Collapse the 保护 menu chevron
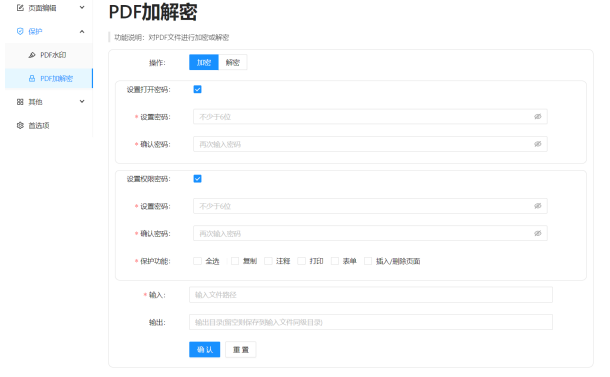This screenshot has height=377, width=610. pos(82,32)
